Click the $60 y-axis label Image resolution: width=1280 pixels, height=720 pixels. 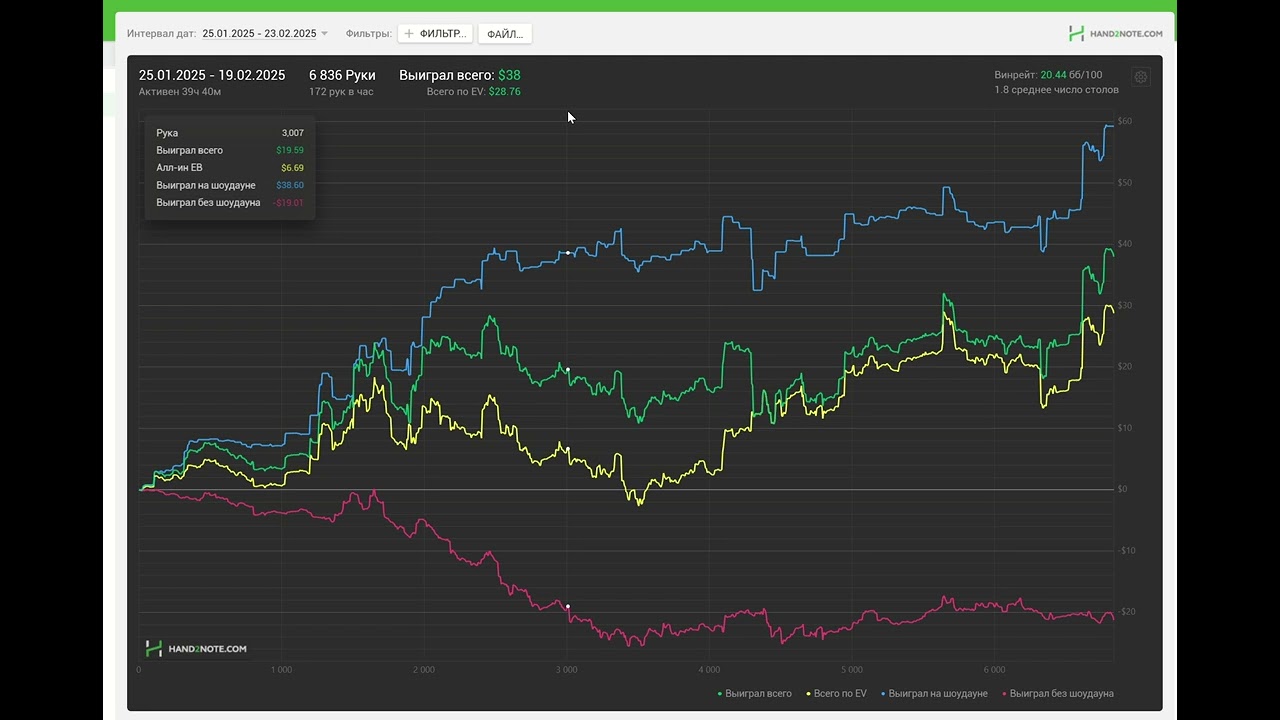[1125, 122]
